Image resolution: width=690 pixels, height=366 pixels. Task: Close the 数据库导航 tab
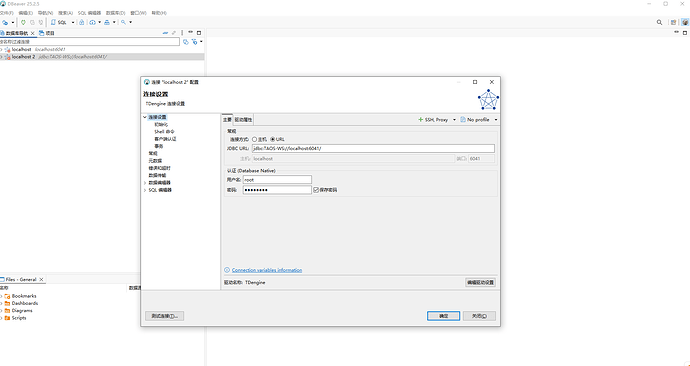[32, 33]
